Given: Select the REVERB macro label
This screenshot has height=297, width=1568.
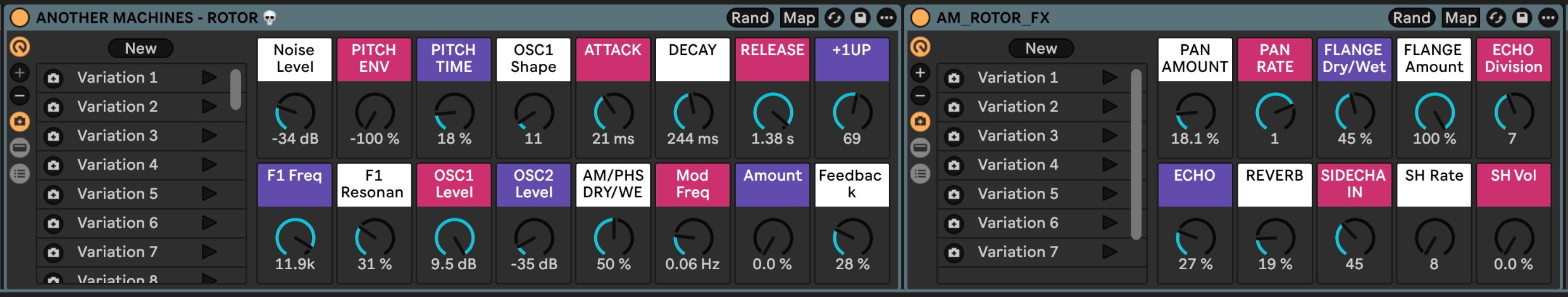Looking at the screenshot, I should [1274, 185].
